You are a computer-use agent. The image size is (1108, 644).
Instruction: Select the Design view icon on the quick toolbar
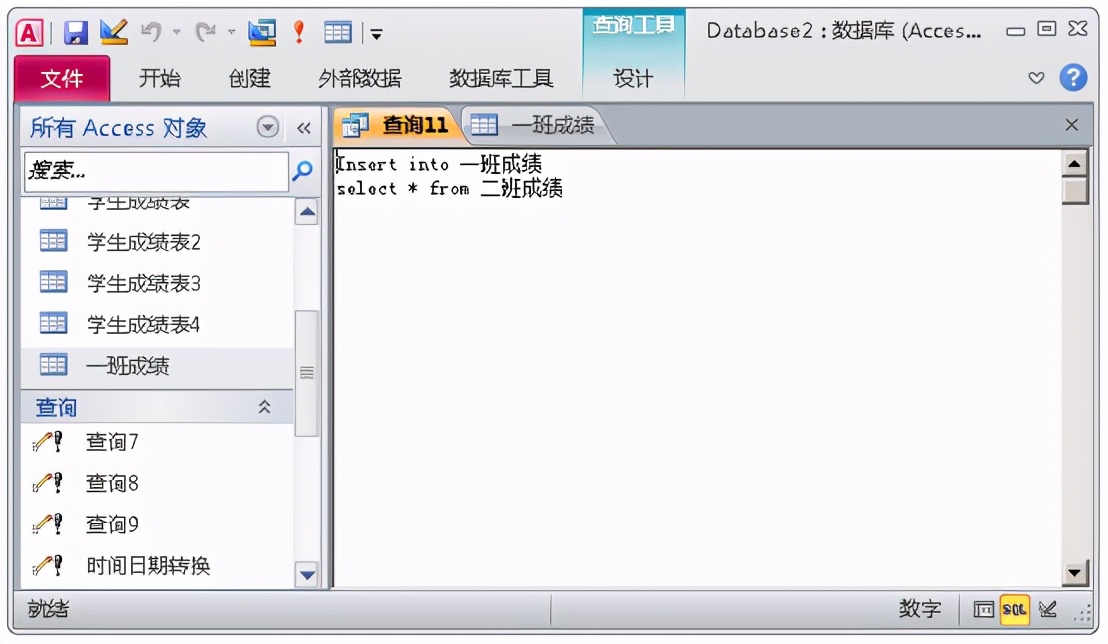tap(113, 31)
